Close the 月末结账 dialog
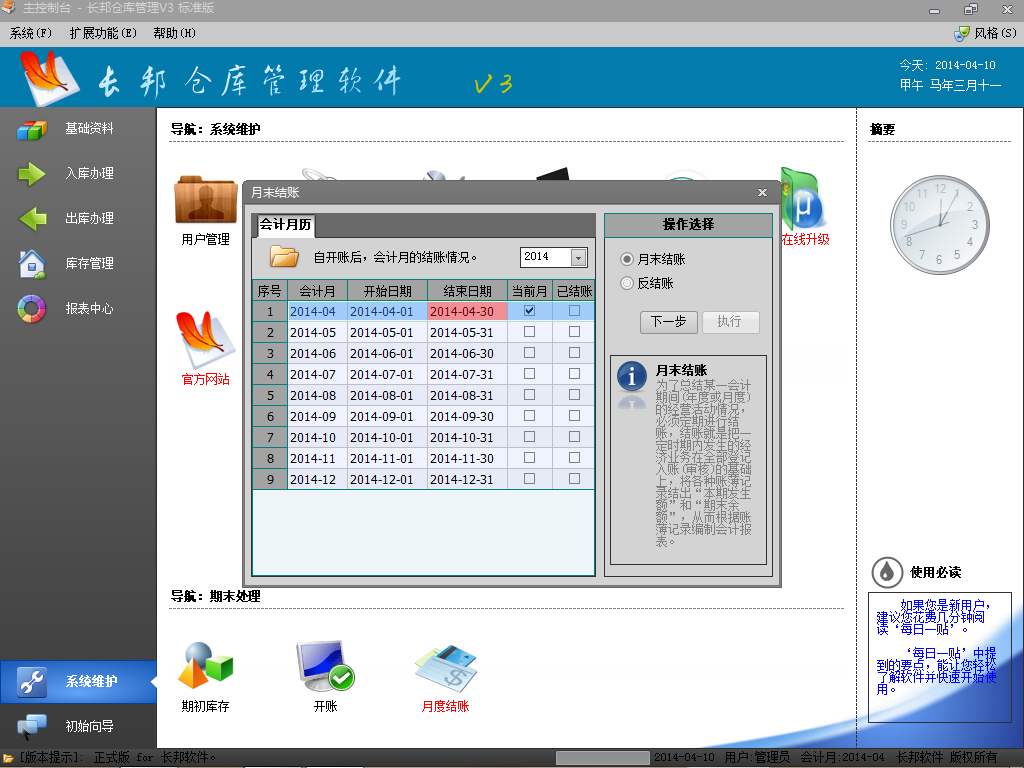The height and width of the screenshot is (768, 1024). point(762,193)
